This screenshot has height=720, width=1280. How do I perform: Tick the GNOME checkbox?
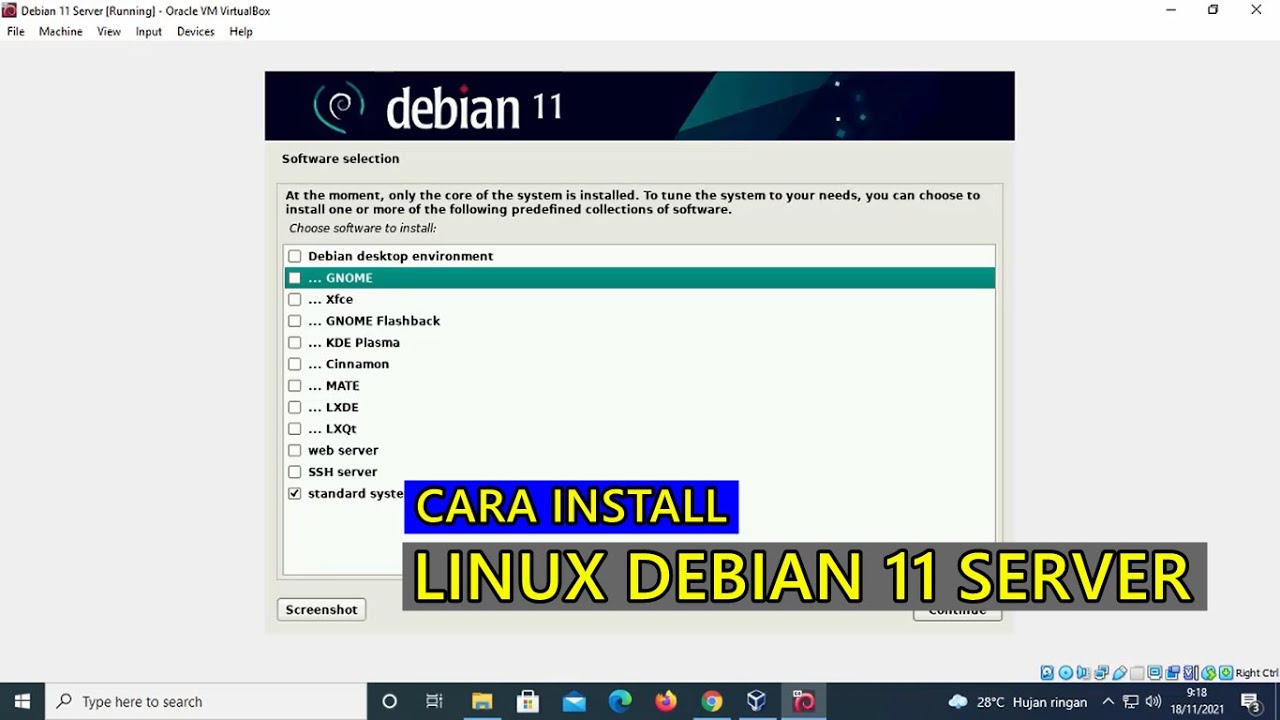click(x=294, y=278)
